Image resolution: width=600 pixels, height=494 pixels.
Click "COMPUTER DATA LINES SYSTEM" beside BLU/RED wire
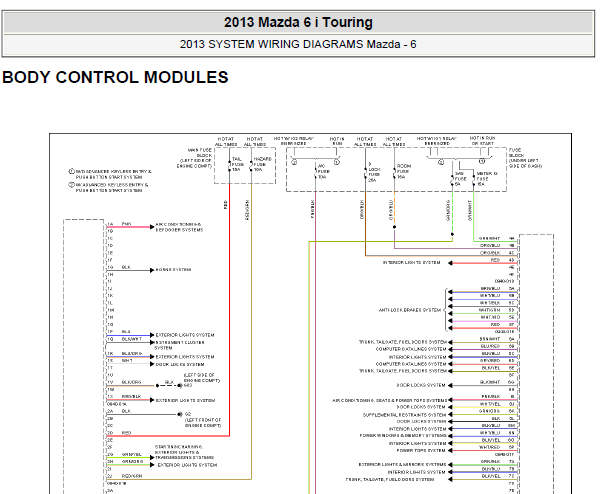[x=411, y=349]
